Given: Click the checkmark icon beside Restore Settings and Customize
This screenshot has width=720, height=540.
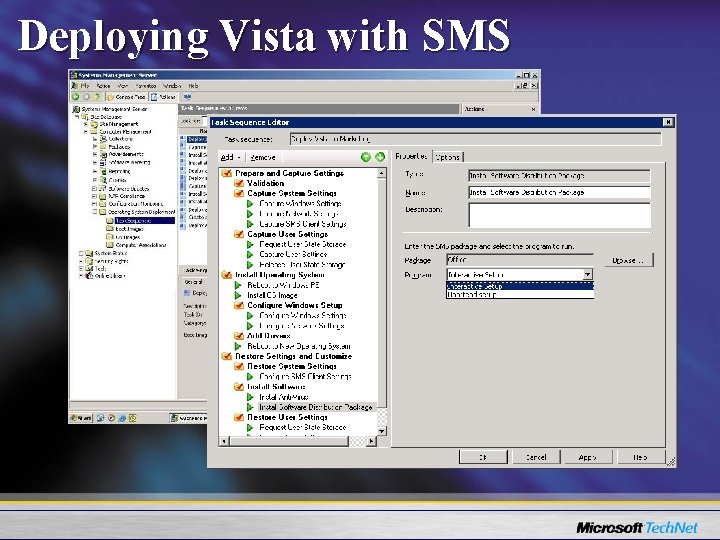Looking at the screenshot, I should 226,356.
